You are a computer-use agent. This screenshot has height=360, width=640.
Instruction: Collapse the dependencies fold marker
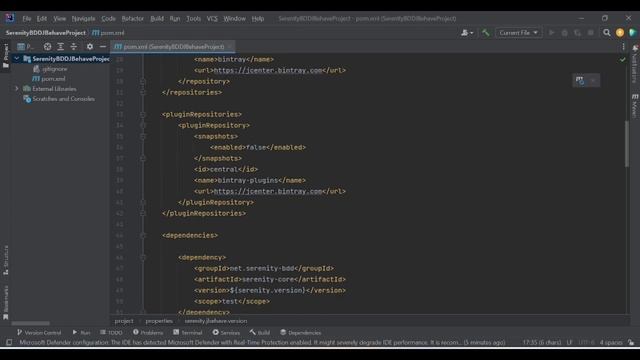(x=142, y=236)
